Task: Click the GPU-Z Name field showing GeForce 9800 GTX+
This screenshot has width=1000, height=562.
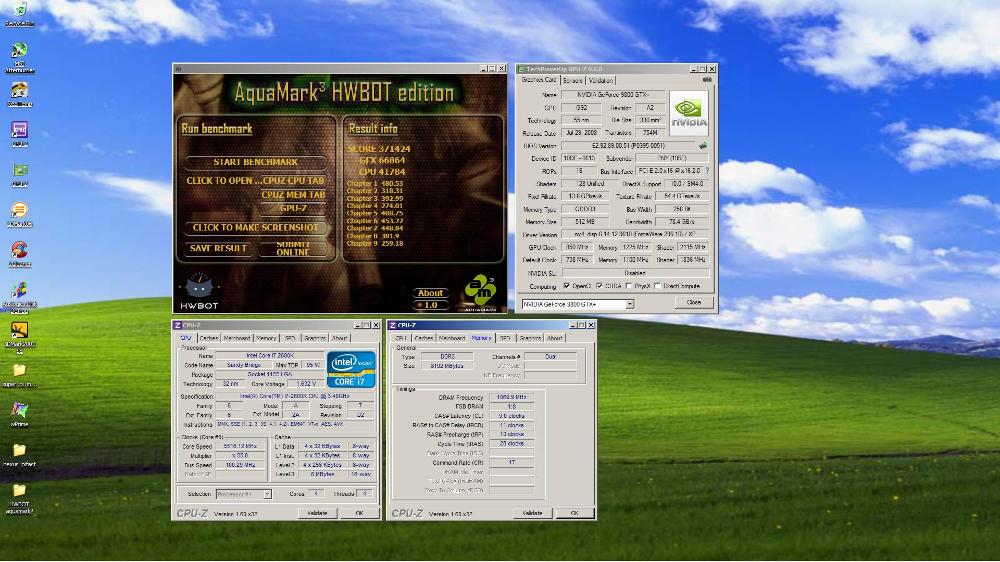Action: pyautogui.click(x=613, y=94)
